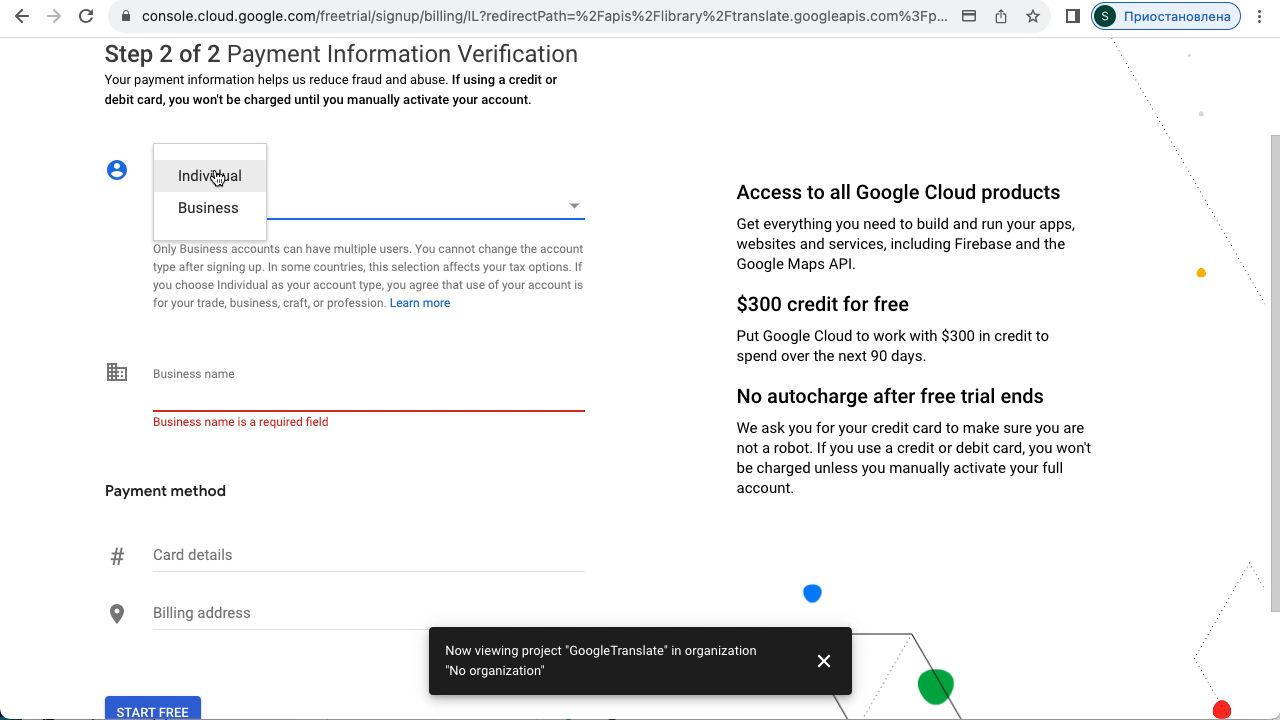Reload the current page
This screenshot has width=1280, height=720.
tap(86, 16)
